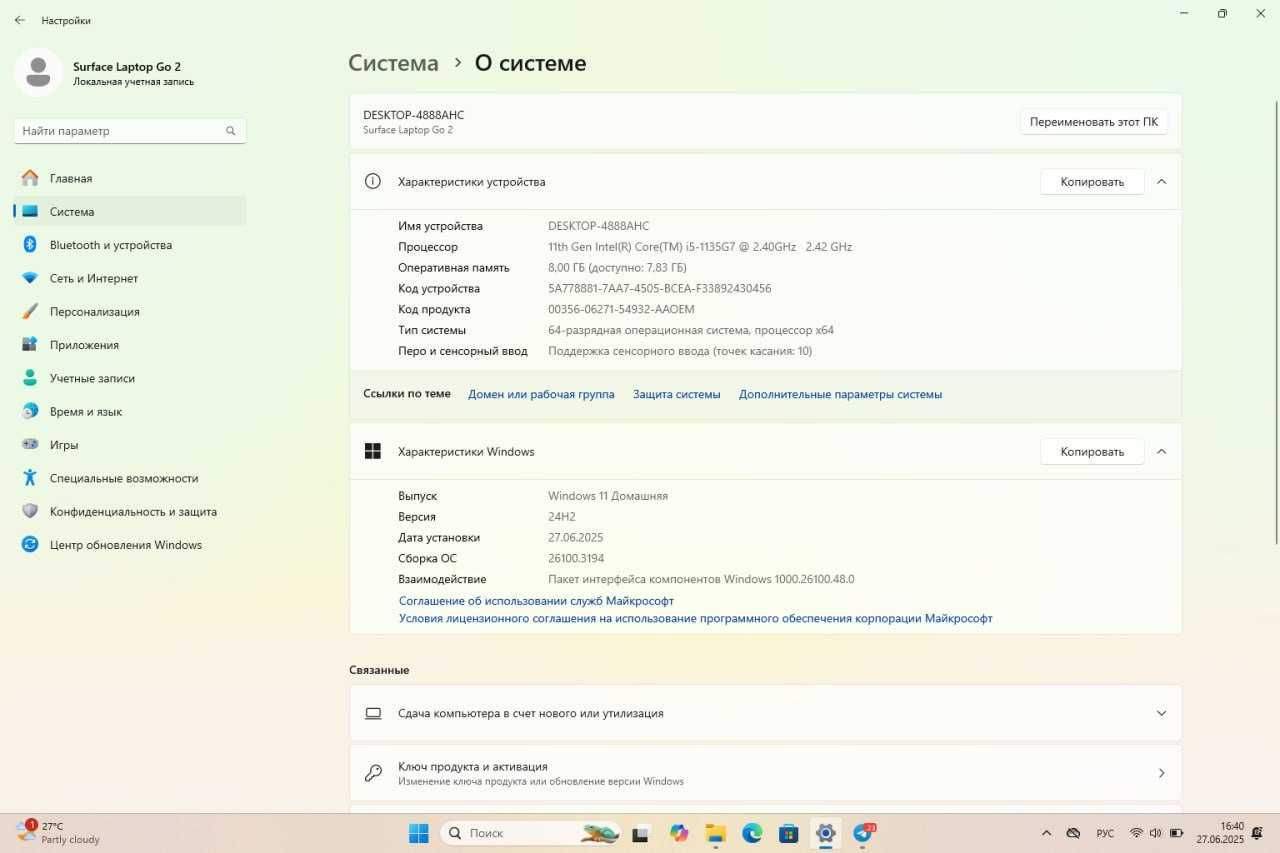
Task: Open Условия лицензионного соглашения link
Action: [x=696, y=619]
